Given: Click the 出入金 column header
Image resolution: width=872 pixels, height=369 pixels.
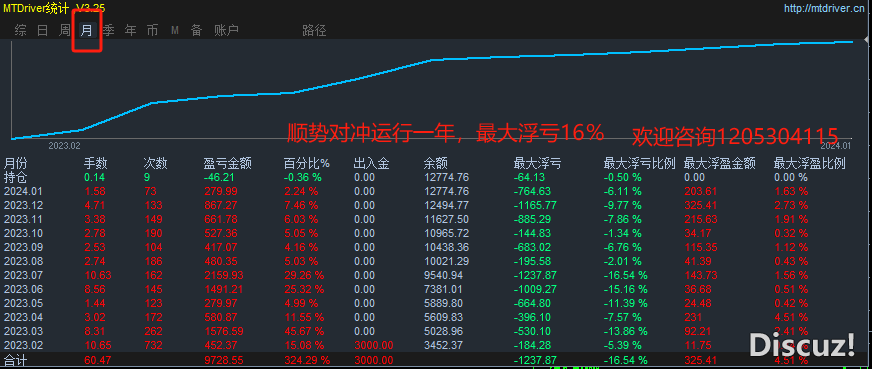Looking at the screenshot, I should click(x=371, y=163).
